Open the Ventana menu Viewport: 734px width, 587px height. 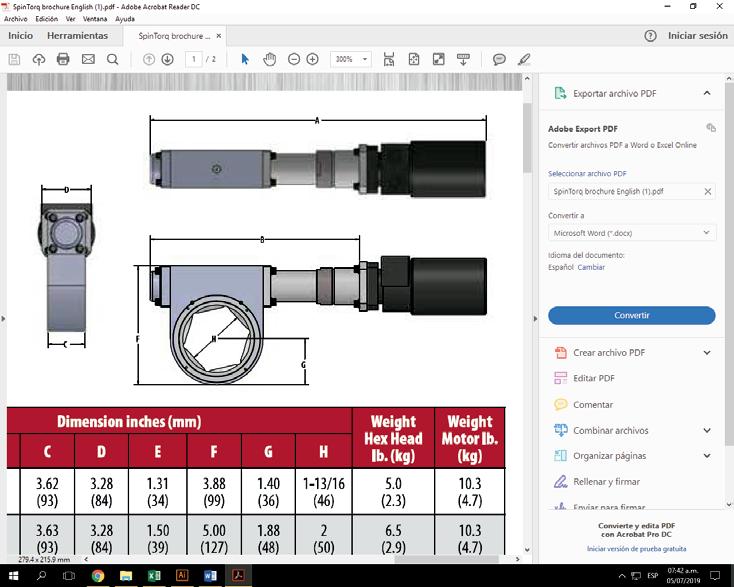[96, 19]
